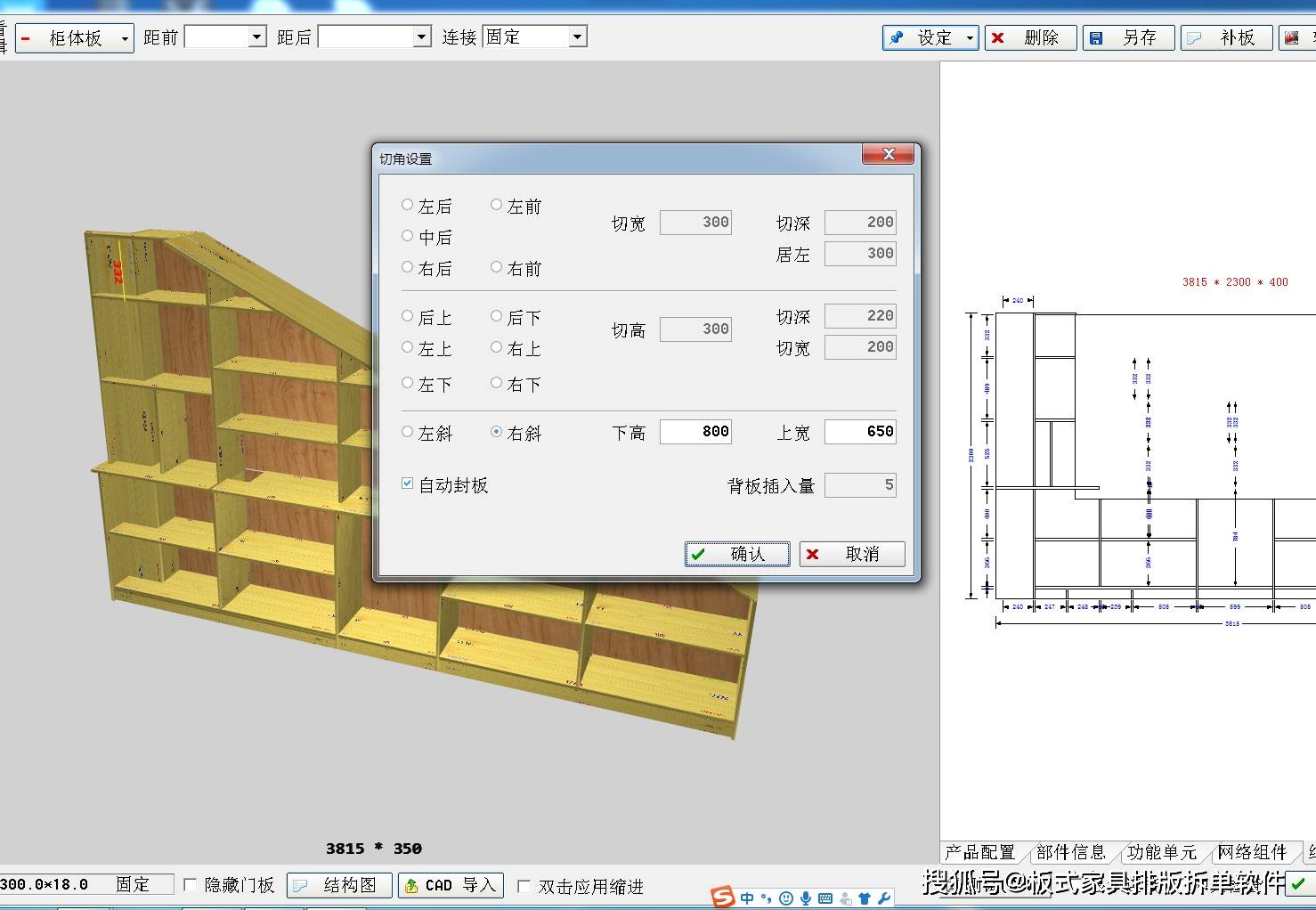The image size is (1316, 910).
Task: Click the 另存 save disk button
Action: [x=1128, y=37]
